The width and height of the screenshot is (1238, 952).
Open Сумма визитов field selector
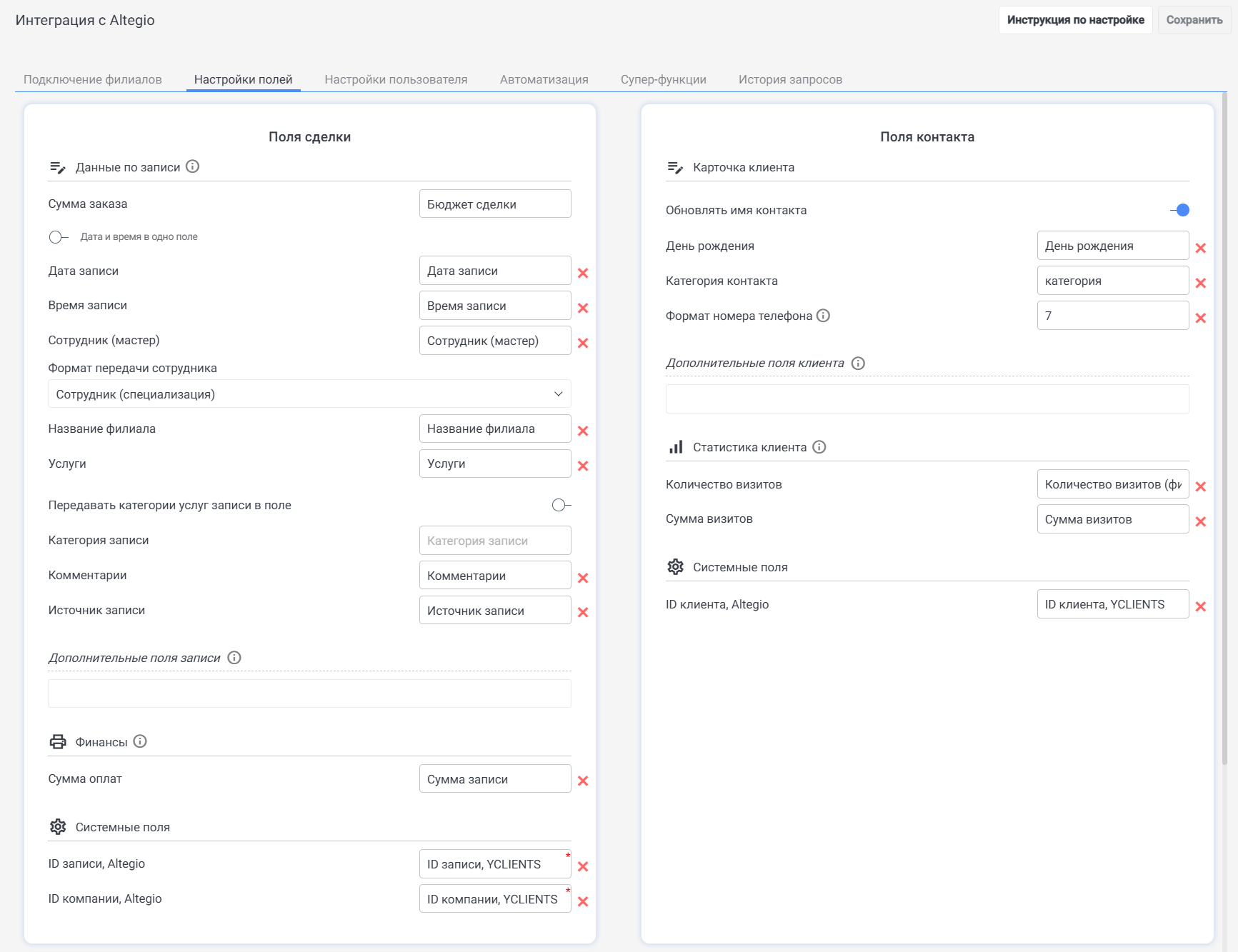[x=1113, y=519]
